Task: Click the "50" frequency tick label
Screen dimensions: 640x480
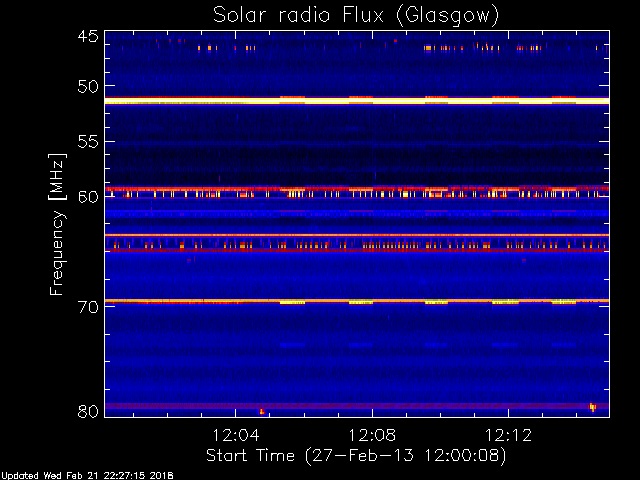Action: point(88,86)
